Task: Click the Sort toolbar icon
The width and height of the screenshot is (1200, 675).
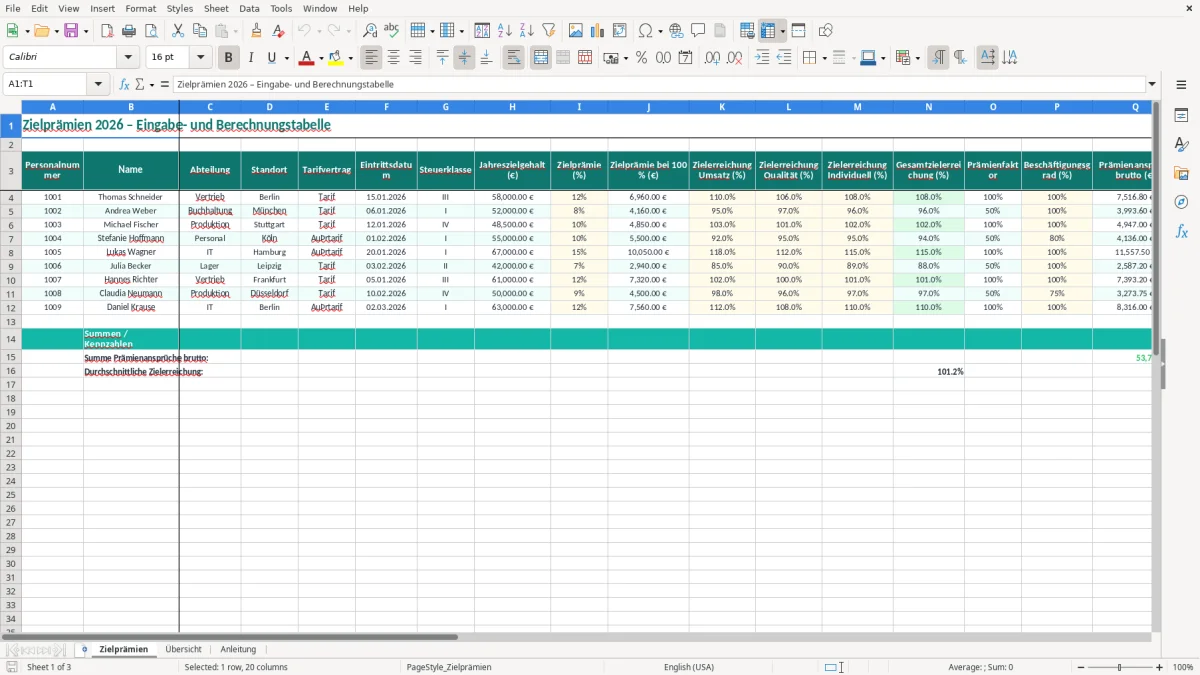Action: [x=482, y=31]
